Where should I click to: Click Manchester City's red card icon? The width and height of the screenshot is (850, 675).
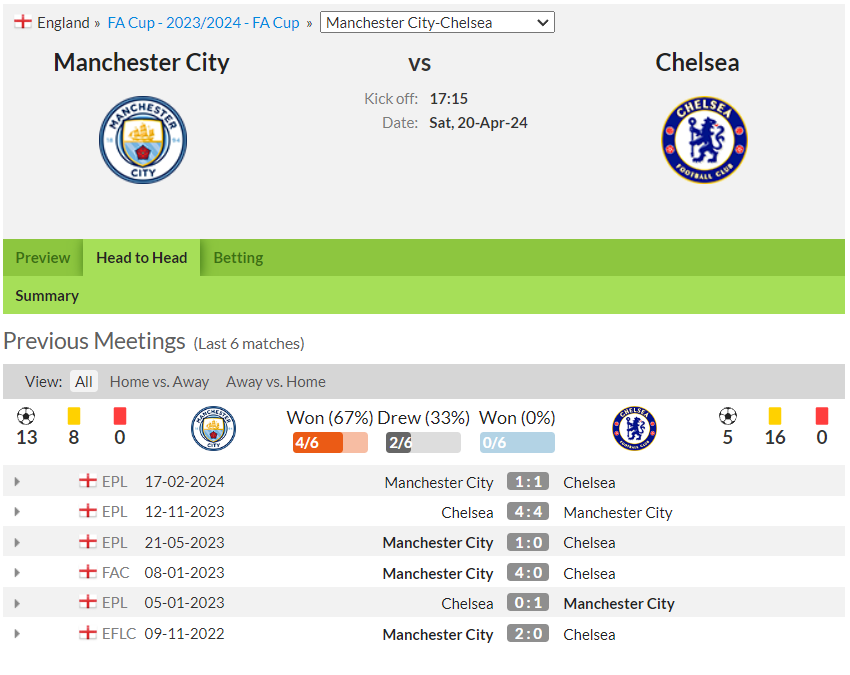[x=120, y=416]
